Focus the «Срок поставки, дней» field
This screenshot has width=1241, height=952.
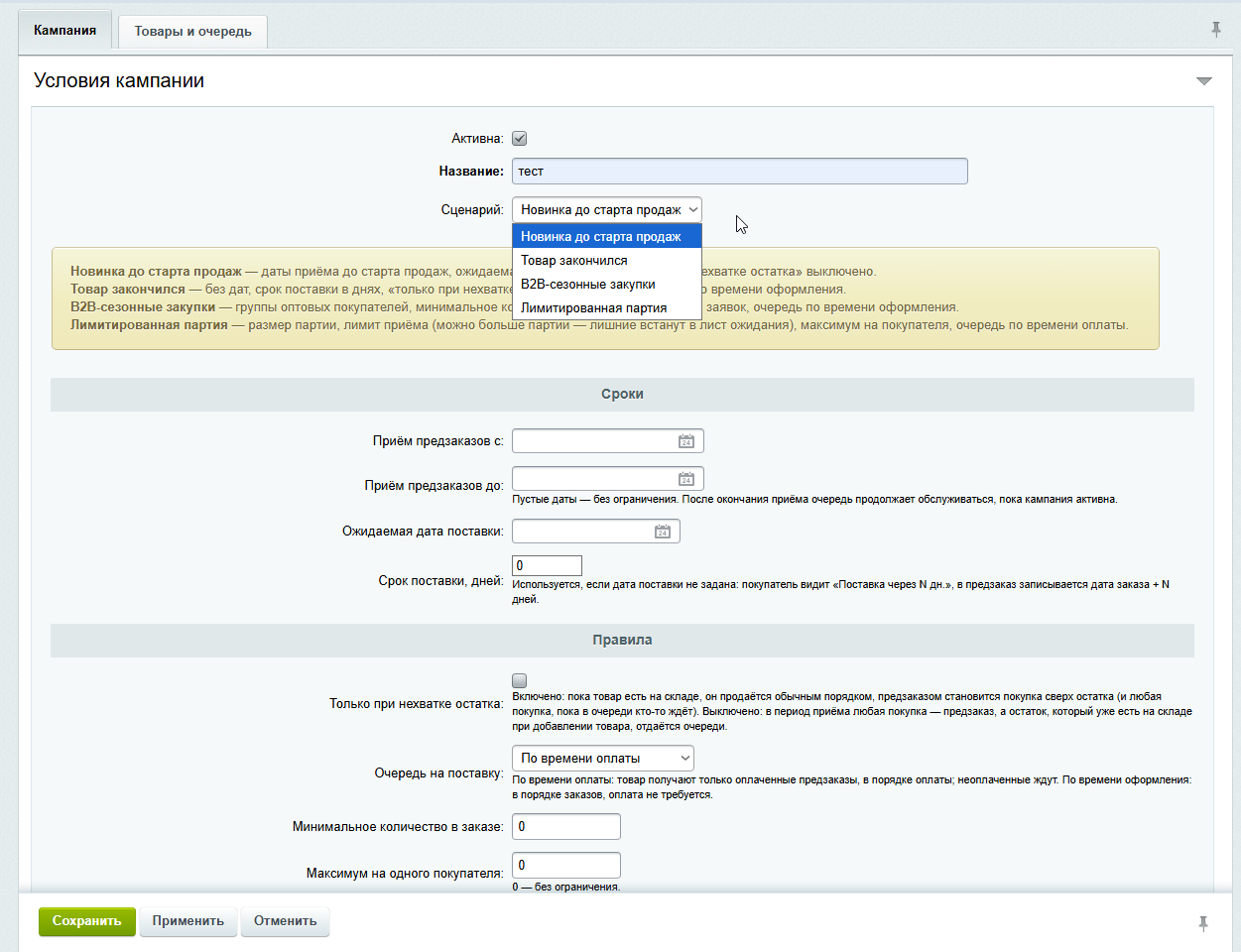point(547,565)
